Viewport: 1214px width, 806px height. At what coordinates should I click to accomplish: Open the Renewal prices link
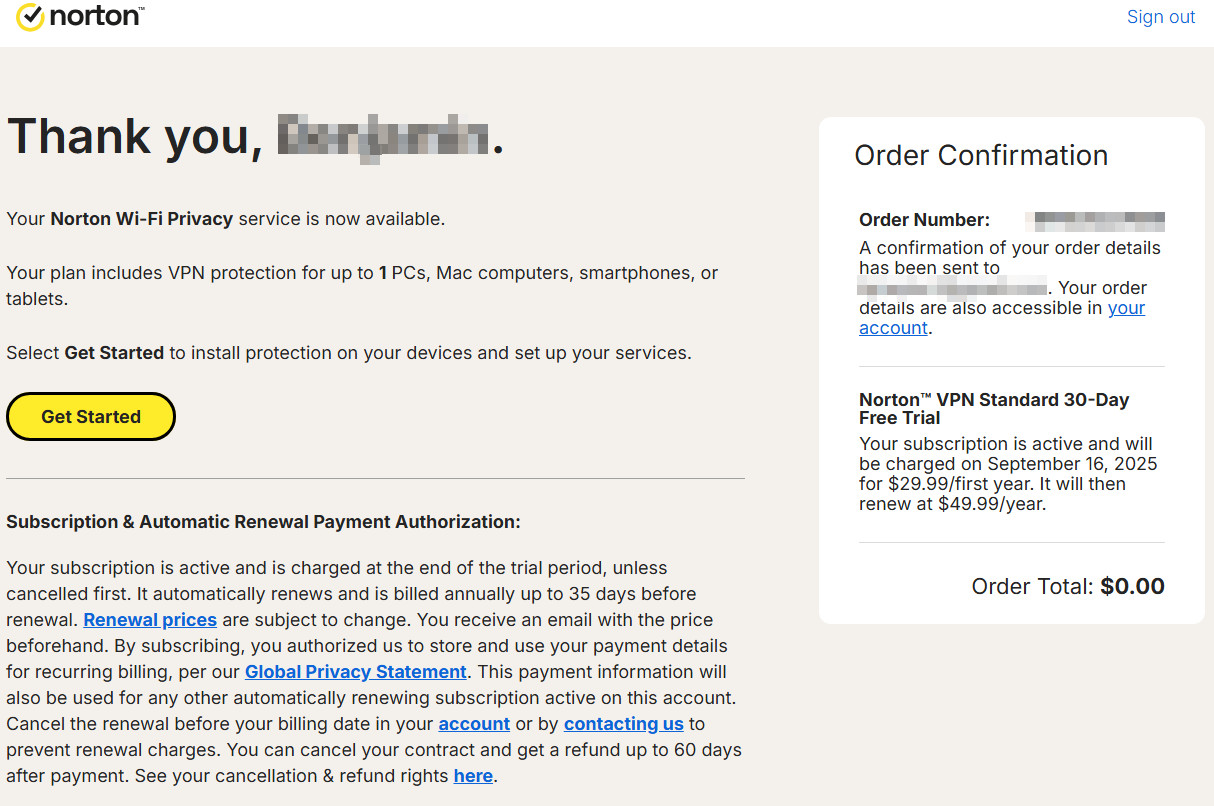point(150,620)
